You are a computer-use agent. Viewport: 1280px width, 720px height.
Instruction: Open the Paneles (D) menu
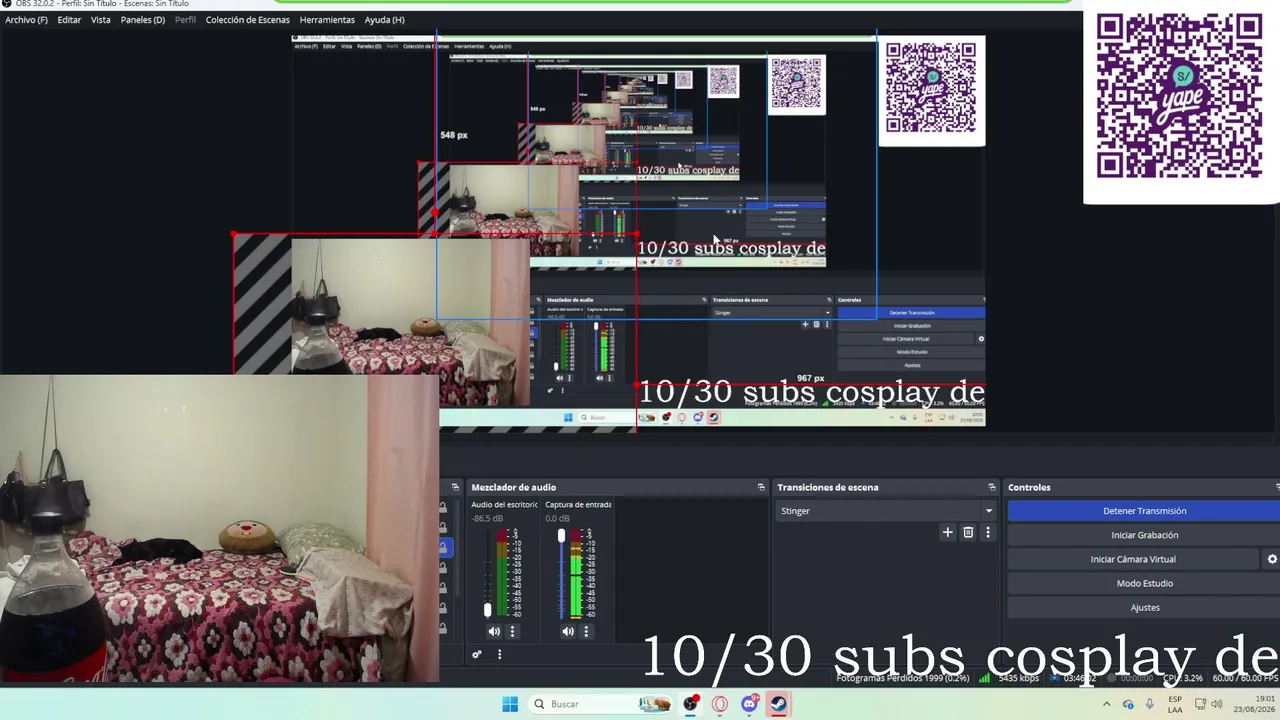[x=143, y=20]
